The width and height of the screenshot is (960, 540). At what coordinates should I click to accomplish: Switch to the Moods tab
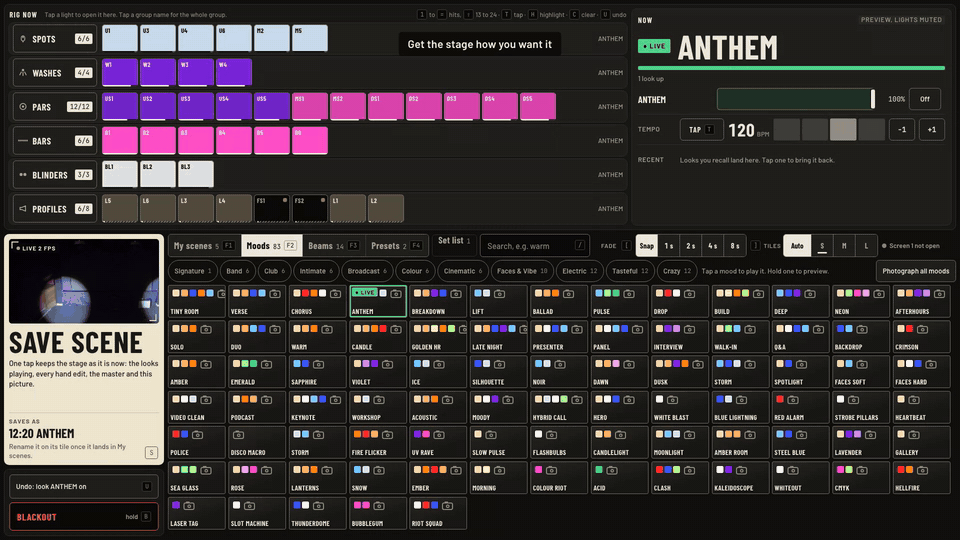pos(271,246)
